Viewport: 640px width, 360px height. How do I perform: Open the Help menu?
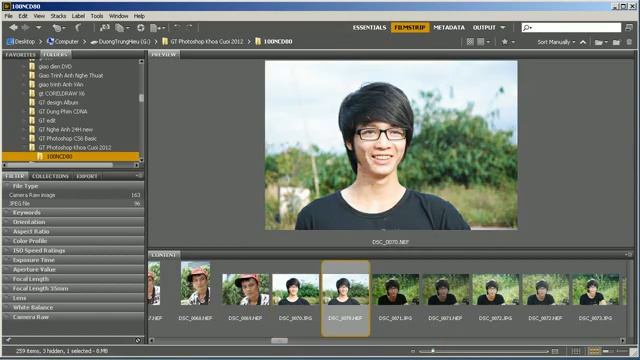click(139, 16)
